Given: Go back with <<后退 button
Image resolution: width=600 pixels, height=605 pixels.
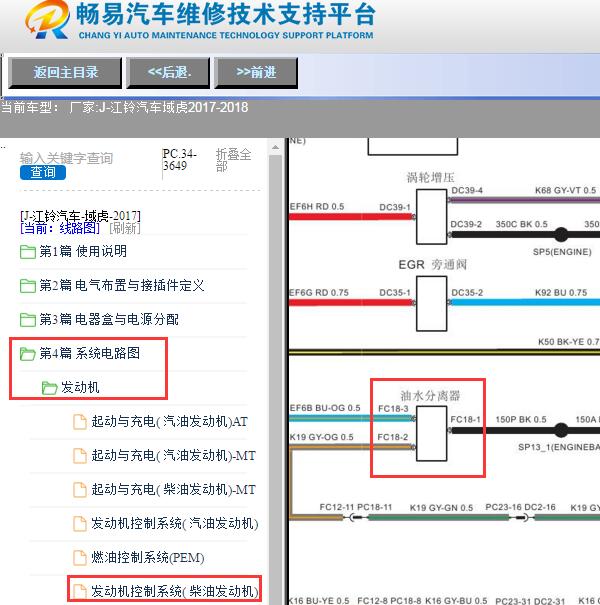Looking at the screenshot, I should coord(169,73).
